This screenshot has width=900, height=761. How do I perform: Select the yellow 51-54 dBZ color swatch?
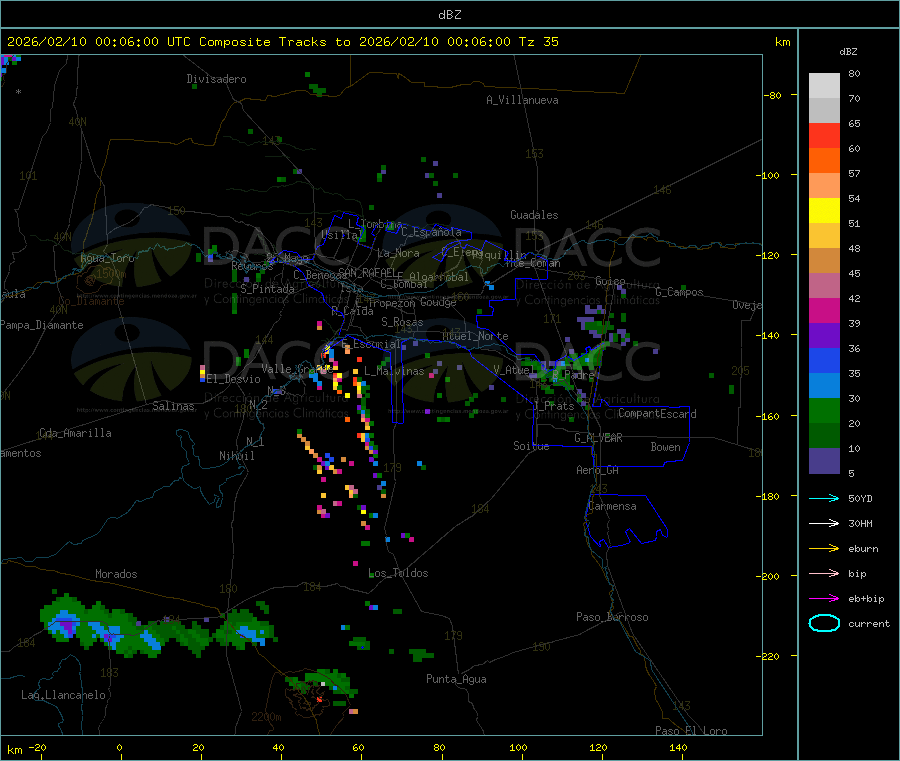tap(824, 211)
